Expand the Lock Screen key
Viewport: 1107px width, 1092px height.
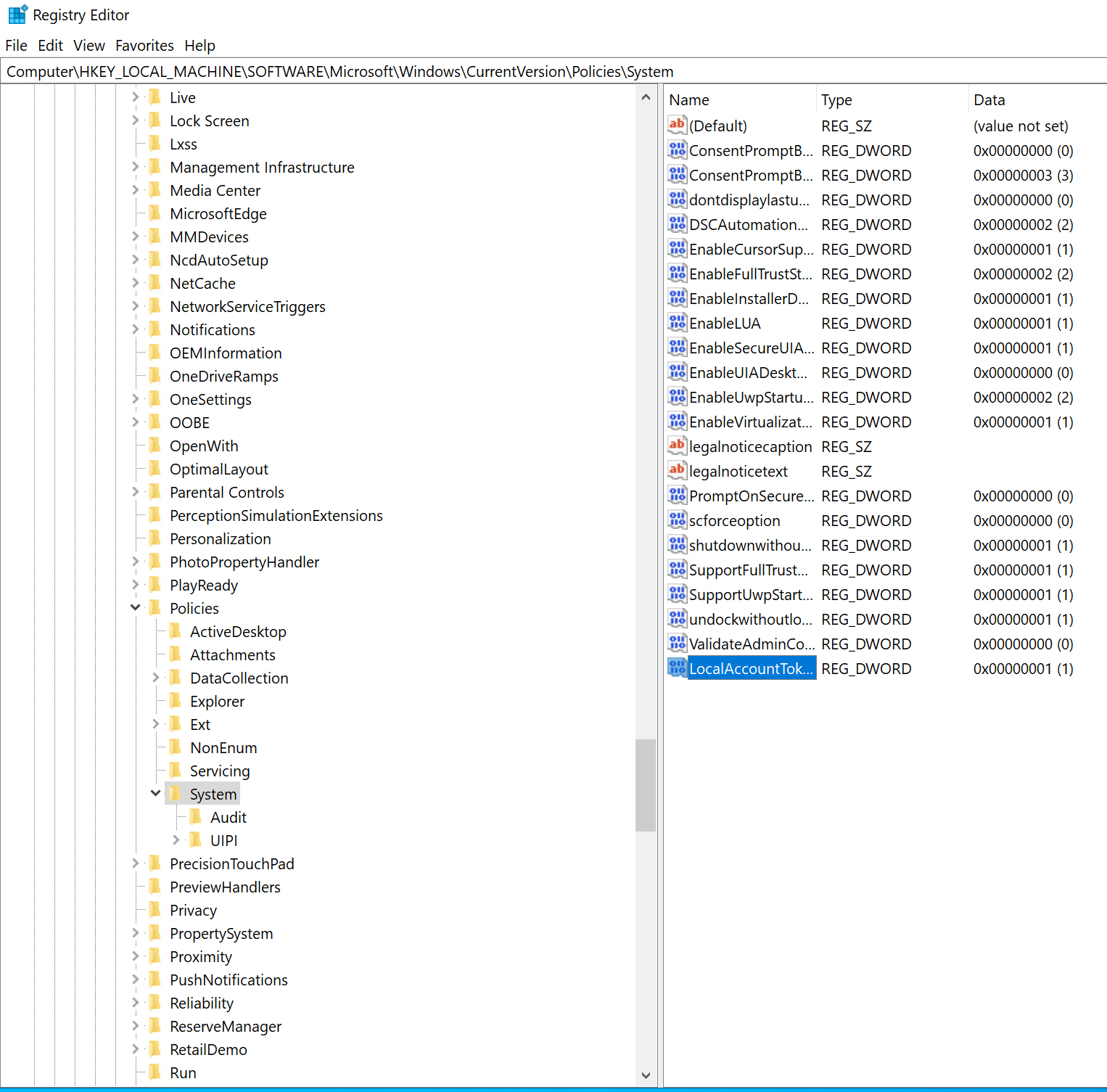tap(135, 120)
